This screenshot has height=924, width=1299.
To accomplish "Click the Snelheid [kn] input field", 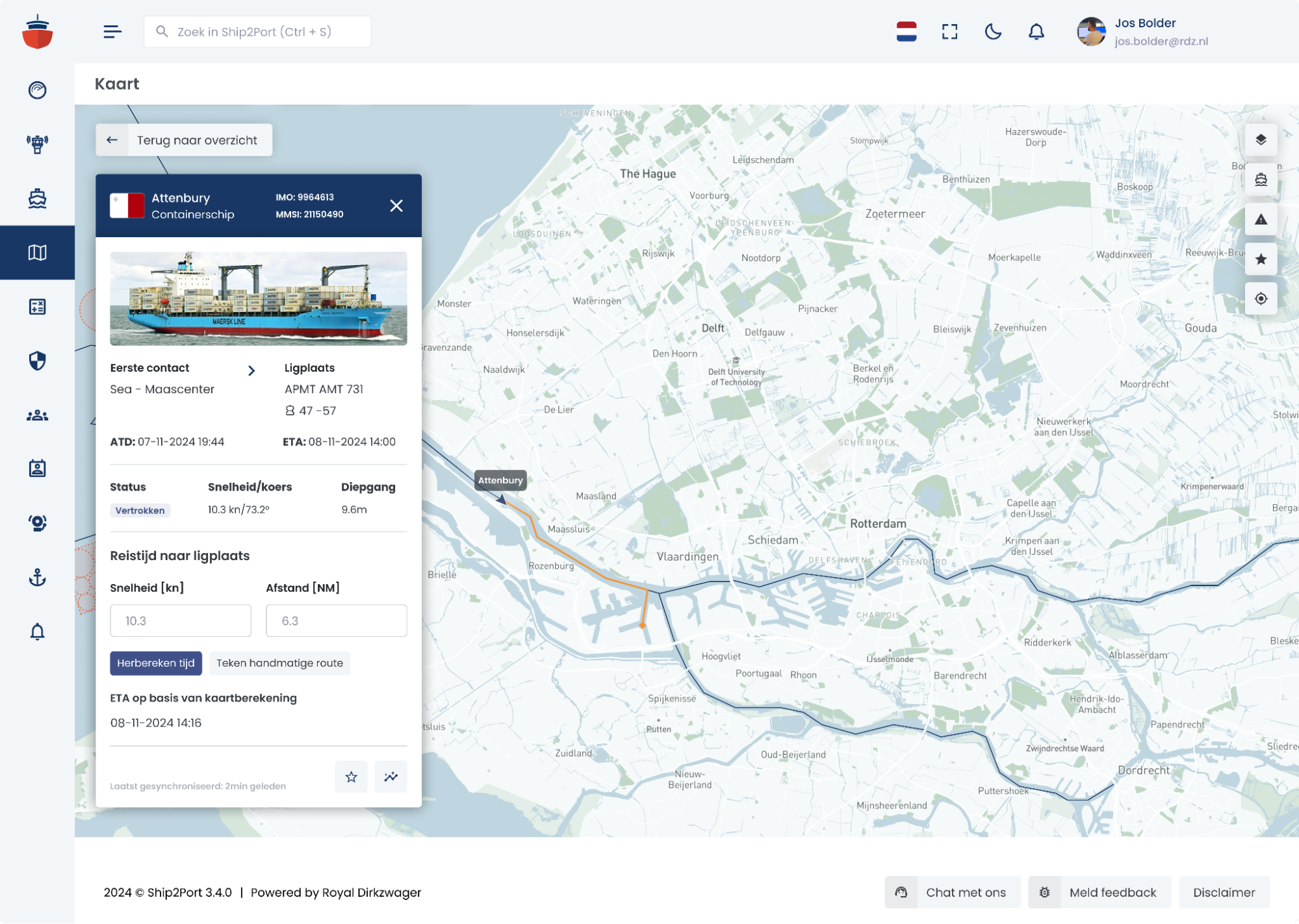I will pos(181,621).
